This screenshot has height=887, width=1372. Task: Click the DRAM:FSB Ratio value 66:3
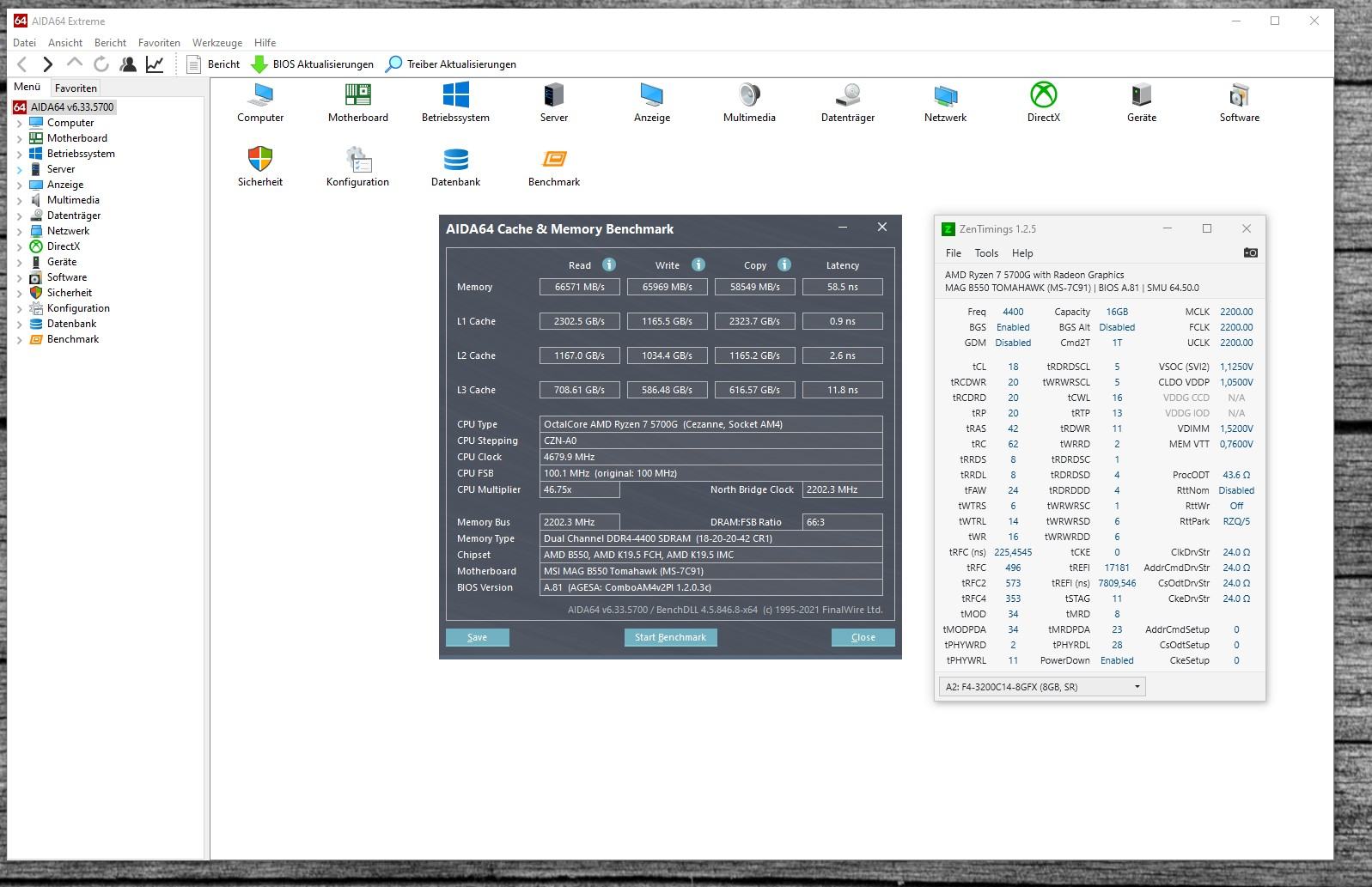tap(843, 522)
